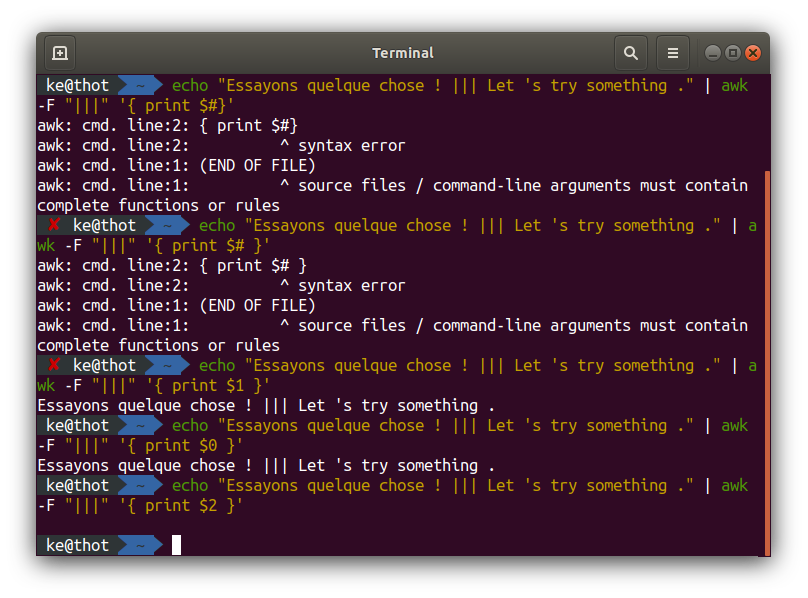Screen dimensions: 808x598
Task: Close the Terminal window
Action: click(x=753, y=53)
